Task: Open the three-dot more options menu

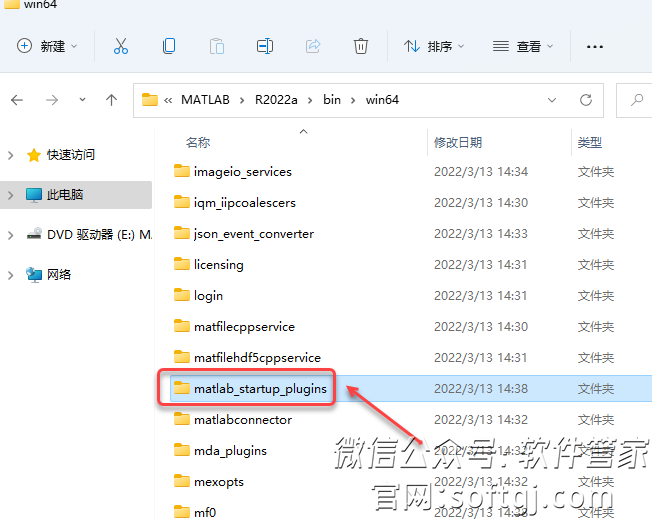Action: (x=595, y=47)
